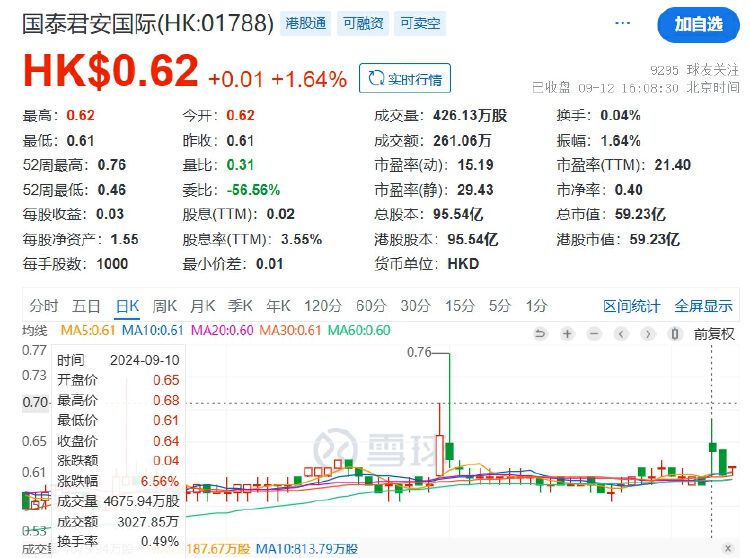Select the 月K tab
This screenshot has height=558, width=750.
pyautogui.click(x=202, y=306)
